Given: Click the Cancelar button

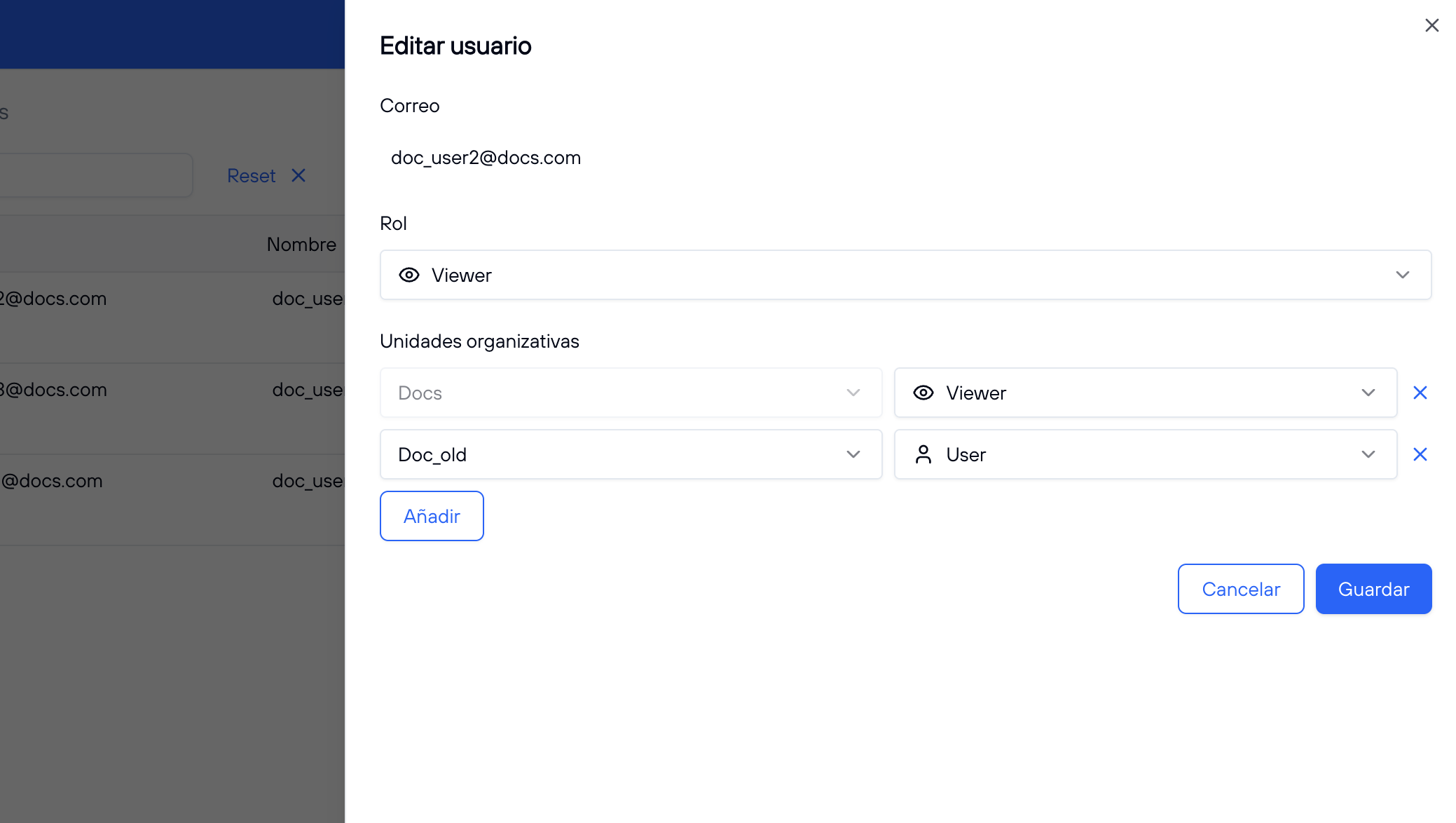Looking at the screenshot, I should (x=1240, y=589).
